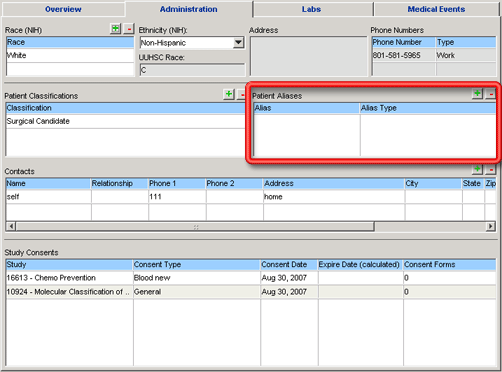Screen dimensions: 502x372
Task: Add a Patient Alias with plus icon
Action: point(477,94)
